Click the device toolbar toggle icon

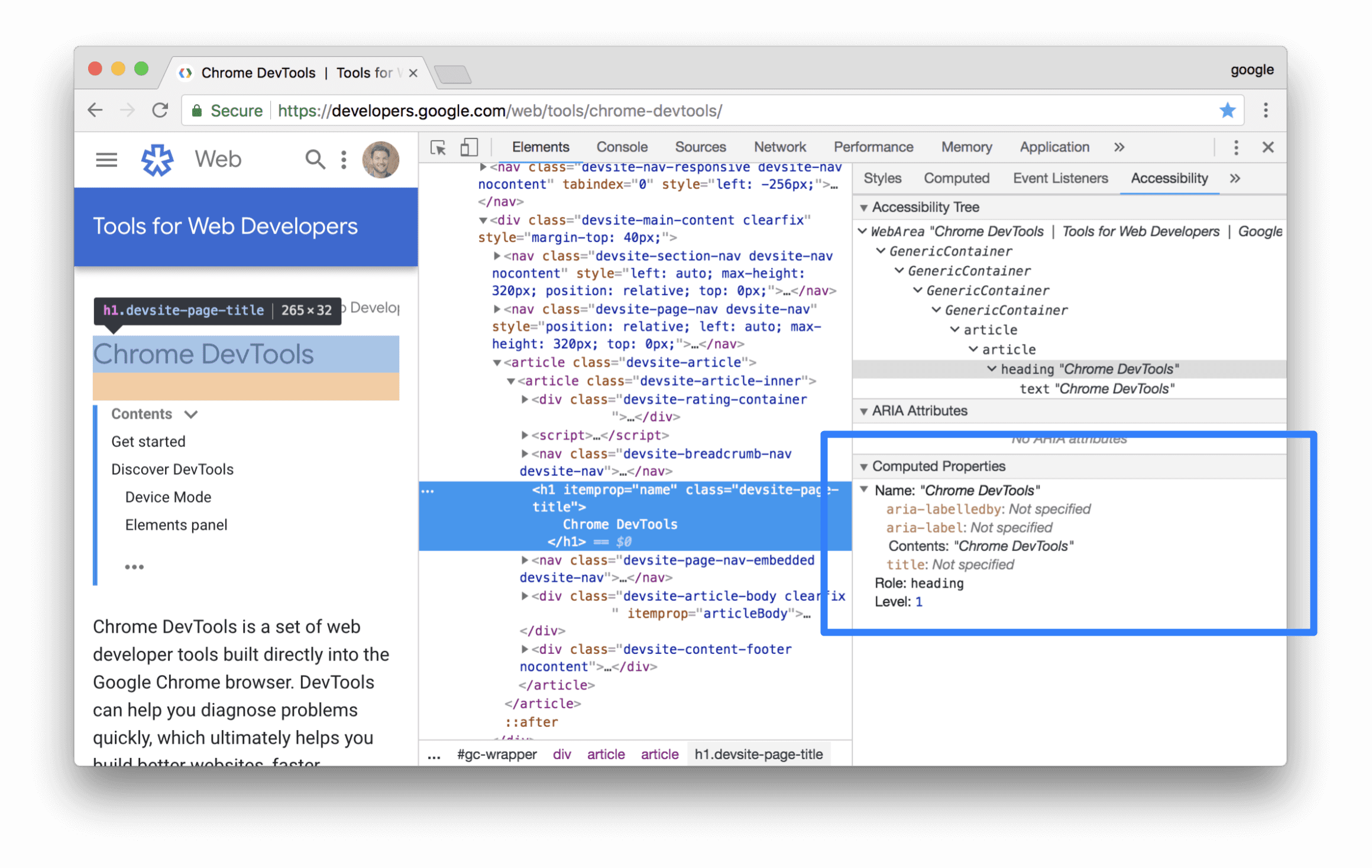tap(467, 146)
